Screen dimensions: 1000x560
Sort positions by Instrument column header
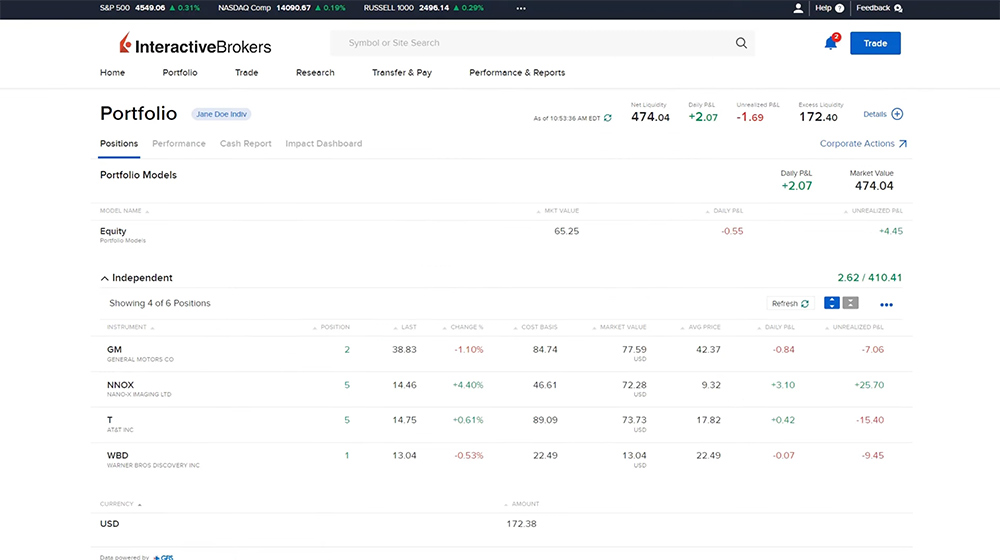coord(127,327)
